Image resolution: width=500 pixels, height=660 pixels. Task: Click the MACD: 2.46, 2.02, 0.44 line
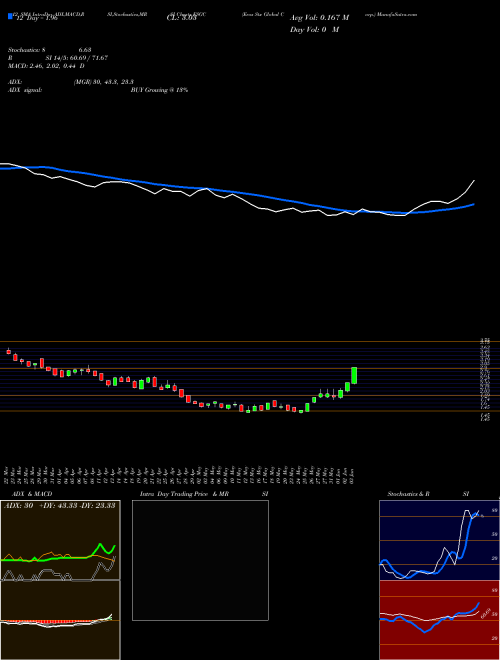pos(46,66)
